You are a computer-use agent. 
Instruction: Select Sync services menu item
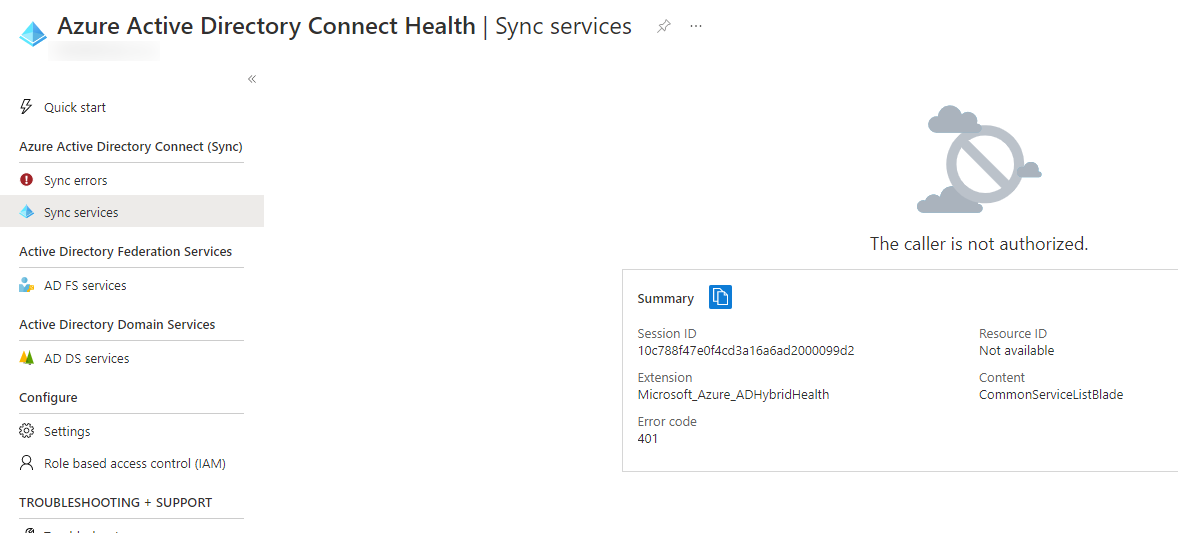pyautogui.click(x=131, y=211)
